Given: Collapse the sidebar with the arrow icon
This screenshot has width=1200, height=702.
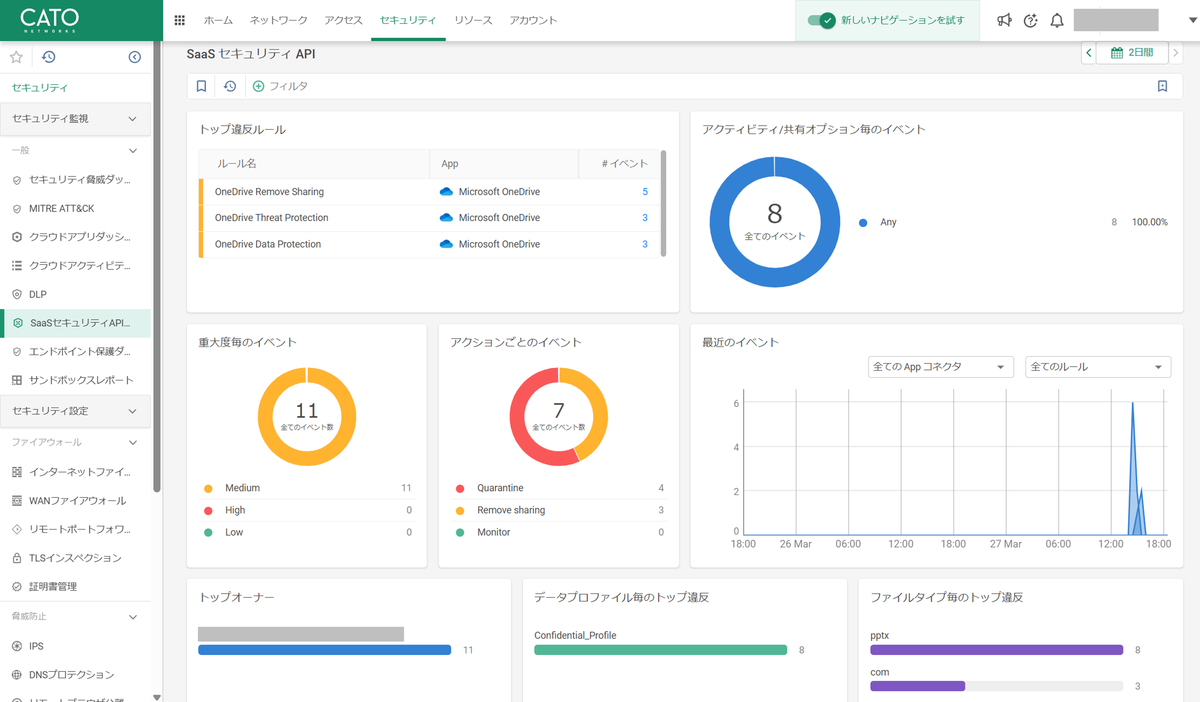Looking at the screenshot, I should [x=135, y=57].
